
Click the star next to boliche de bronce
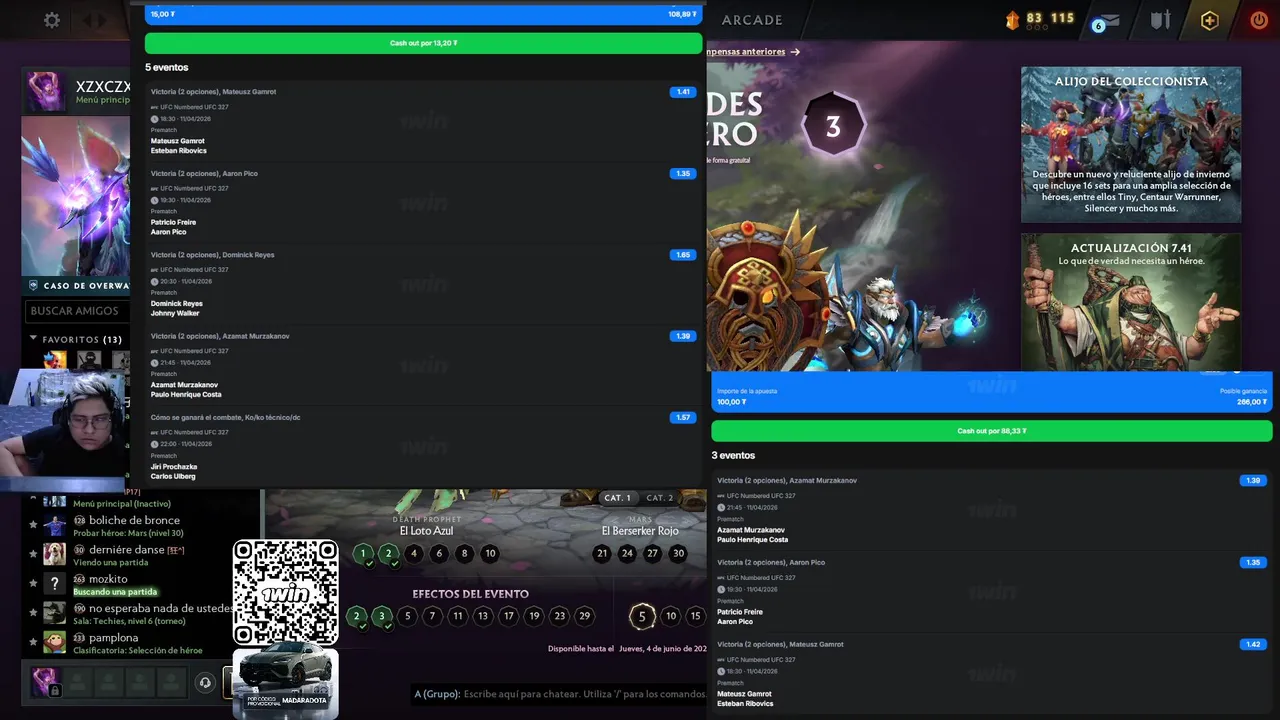33,525
